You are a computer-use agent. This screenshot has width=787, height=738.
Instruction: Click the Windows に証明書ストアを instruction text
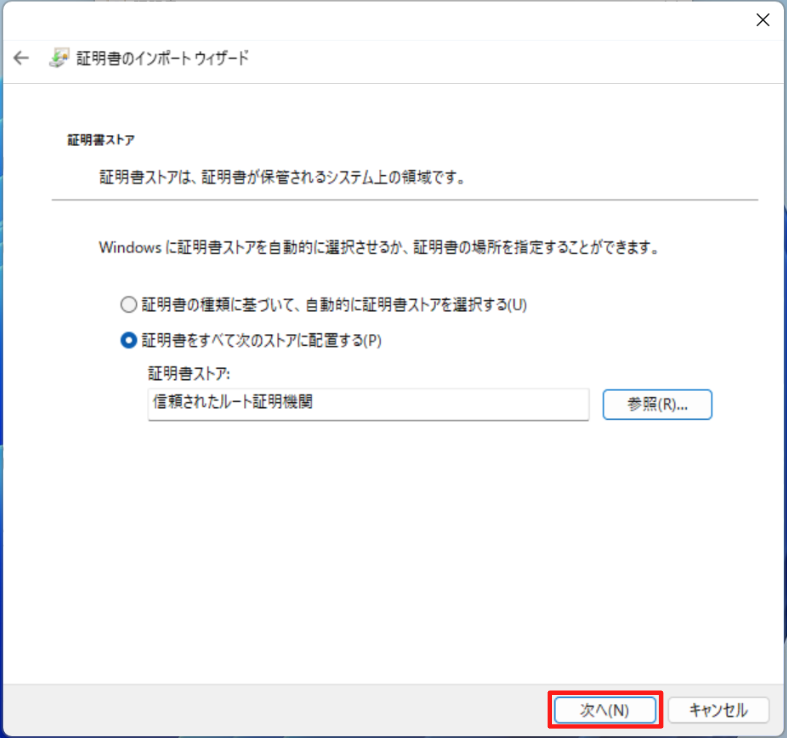click(x=379, y=248)
